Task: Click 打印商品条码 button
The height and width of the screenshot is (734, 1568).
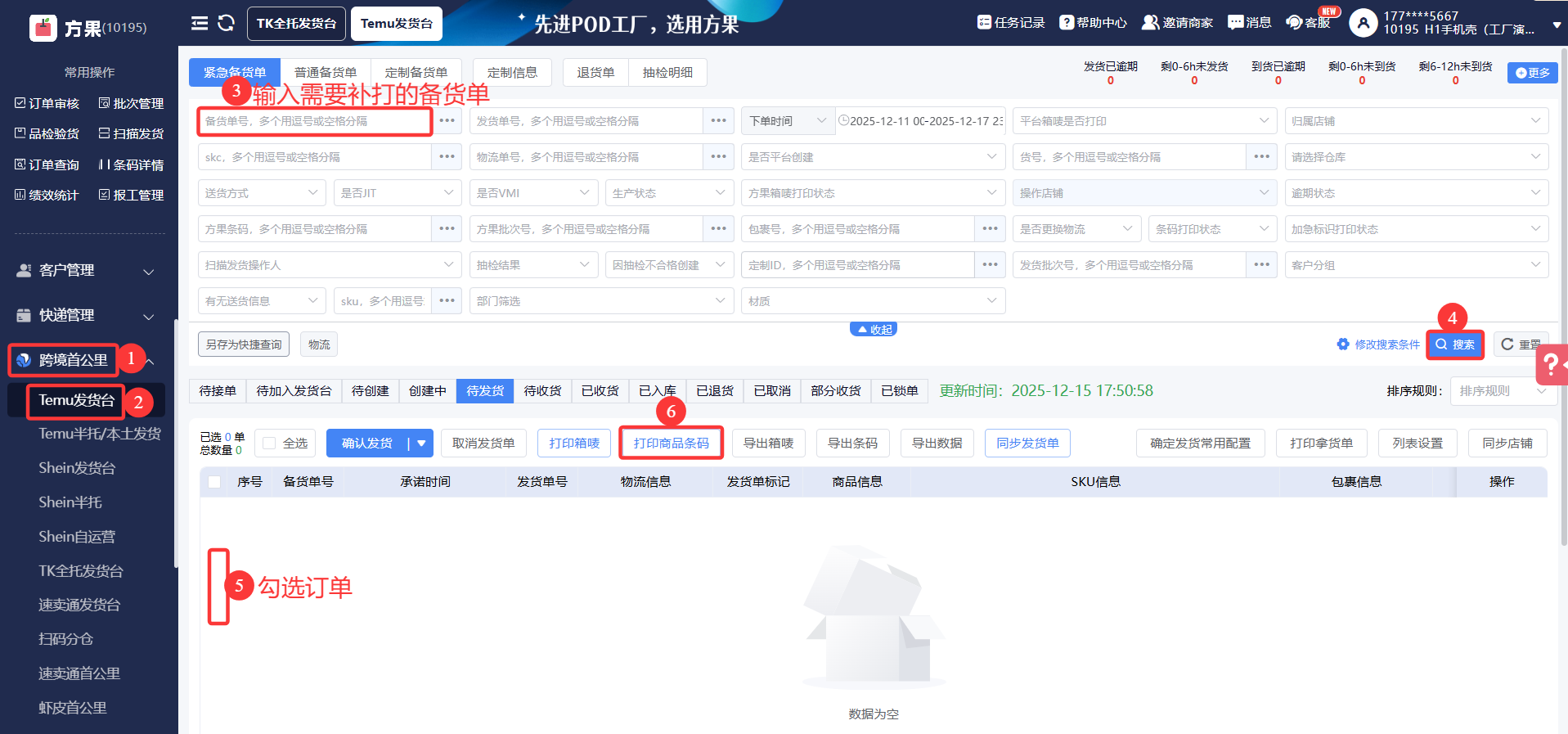Action: pos(671,444)
